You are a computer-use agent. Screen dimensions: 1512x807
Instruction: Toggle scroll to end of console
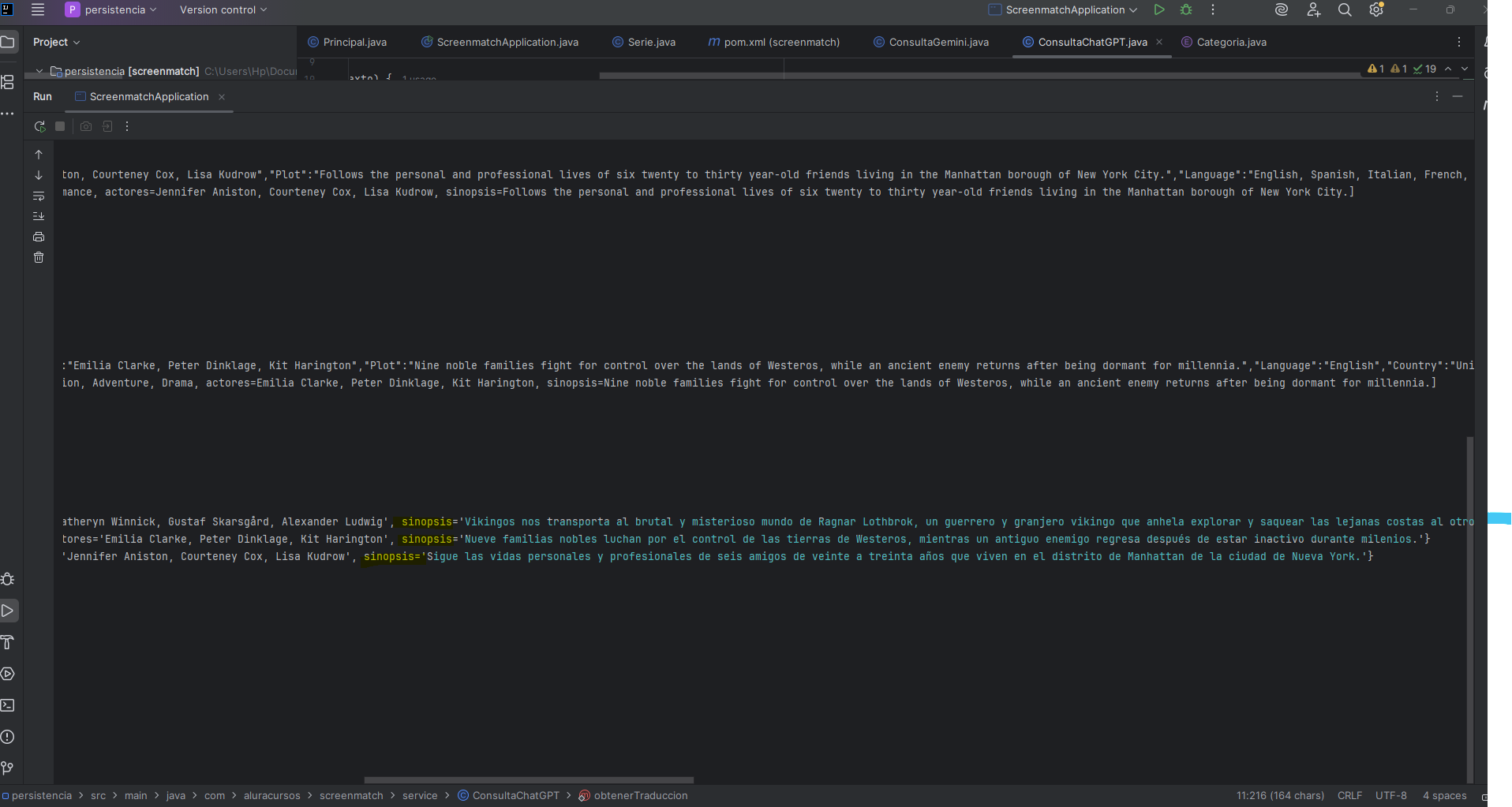coord(39,216)
